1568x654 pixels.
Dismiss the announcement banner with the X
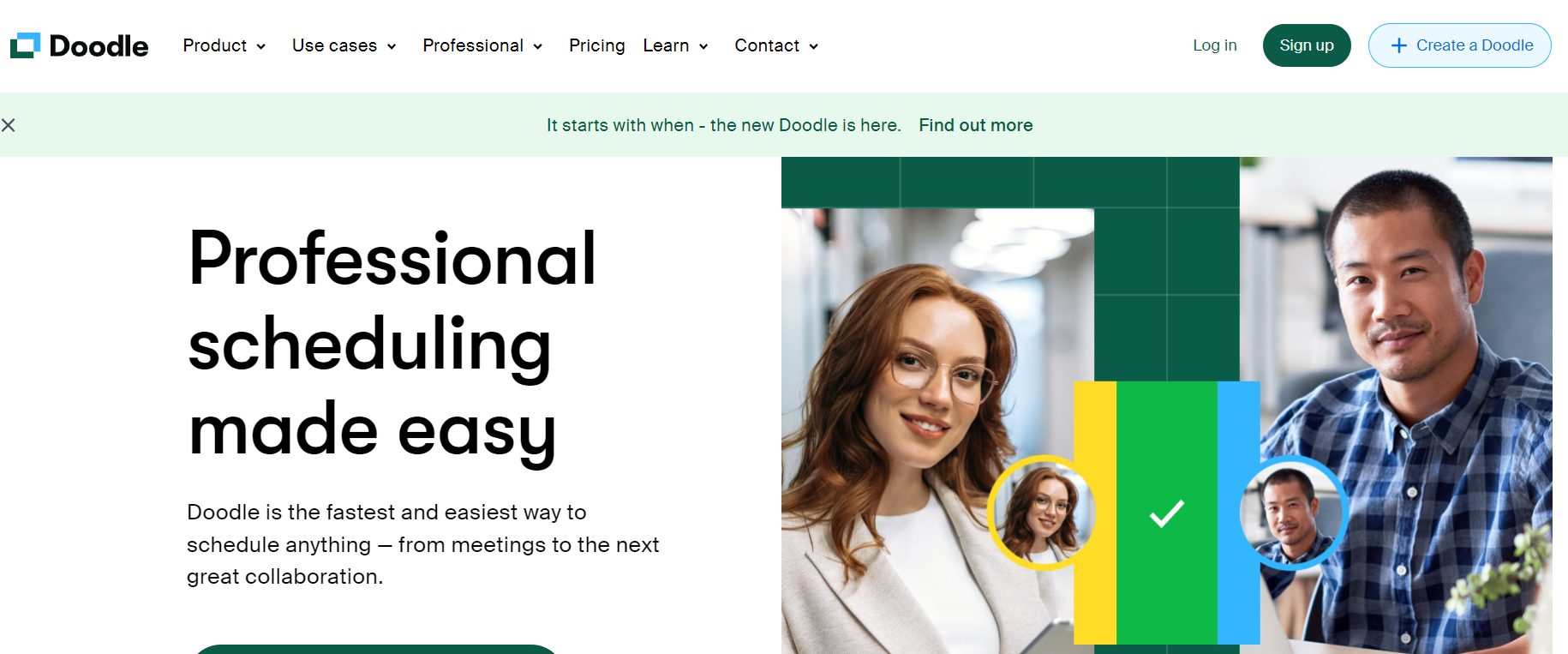click(9, 125)
